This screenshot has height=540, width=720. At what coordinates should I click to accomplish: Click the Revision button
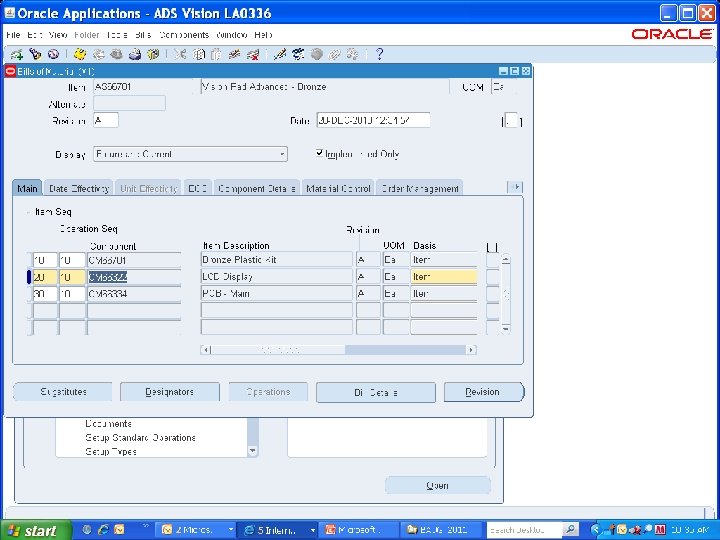[484, 392]
